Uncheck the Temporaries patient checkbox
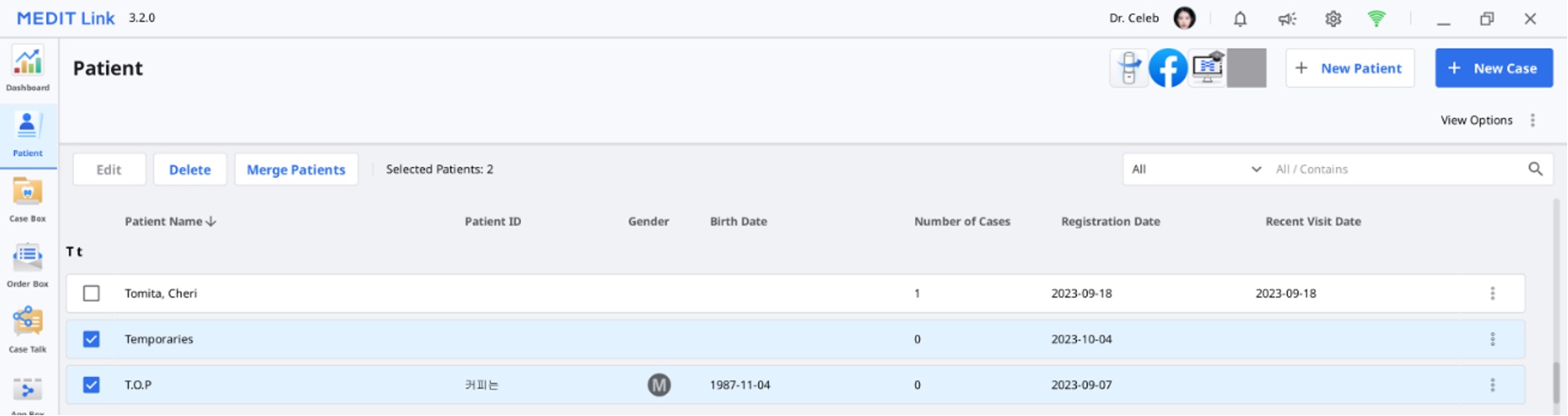The image size is (1568, 416). [x=91, y=339]
